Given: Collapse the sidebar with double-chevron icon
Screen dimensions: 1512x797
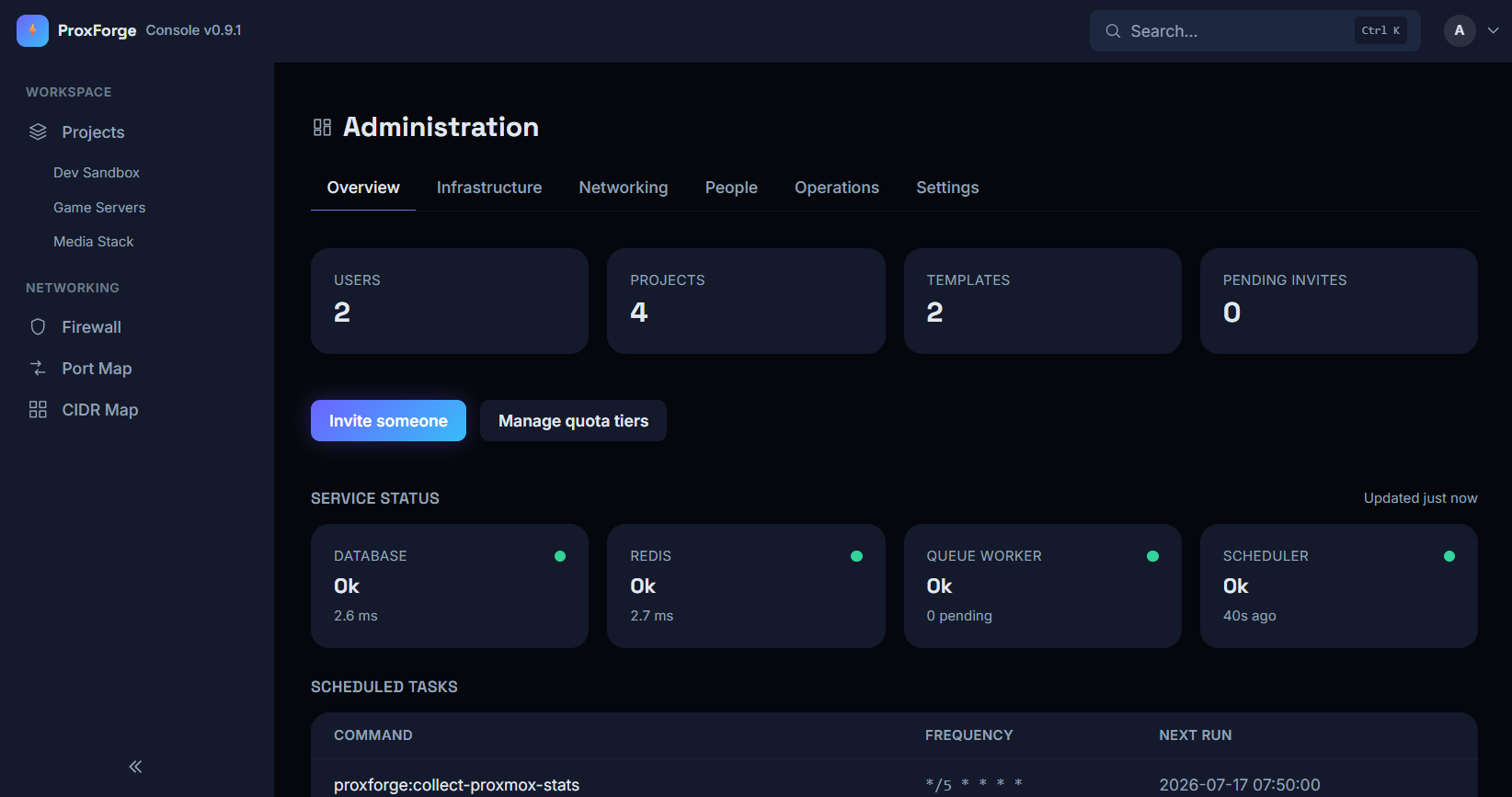Looking at the screenshot, I should (135, 767).
